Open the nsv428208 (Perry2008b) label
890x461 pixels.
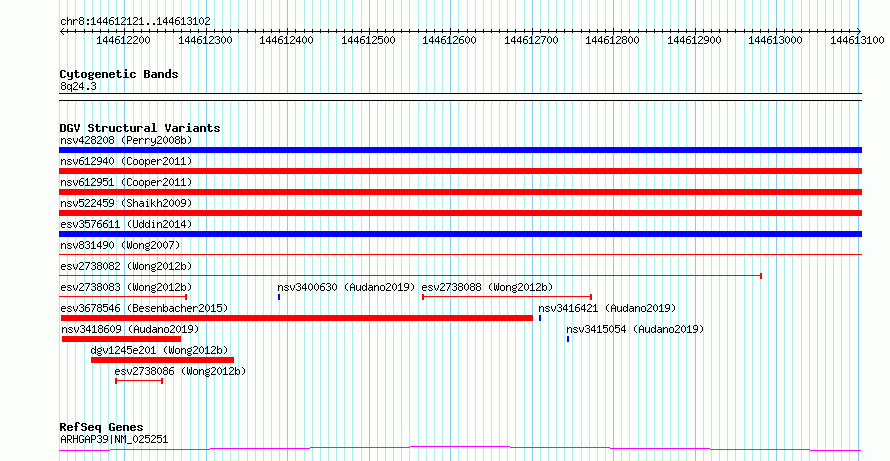[126, 140]
